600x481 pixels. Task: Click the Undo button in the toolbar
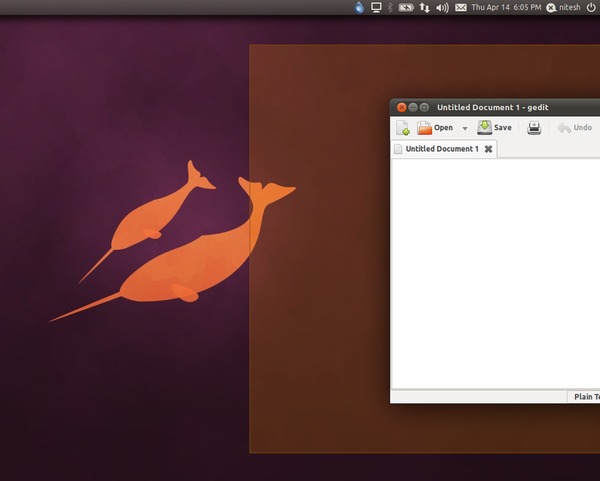click(x=575, y=128)
